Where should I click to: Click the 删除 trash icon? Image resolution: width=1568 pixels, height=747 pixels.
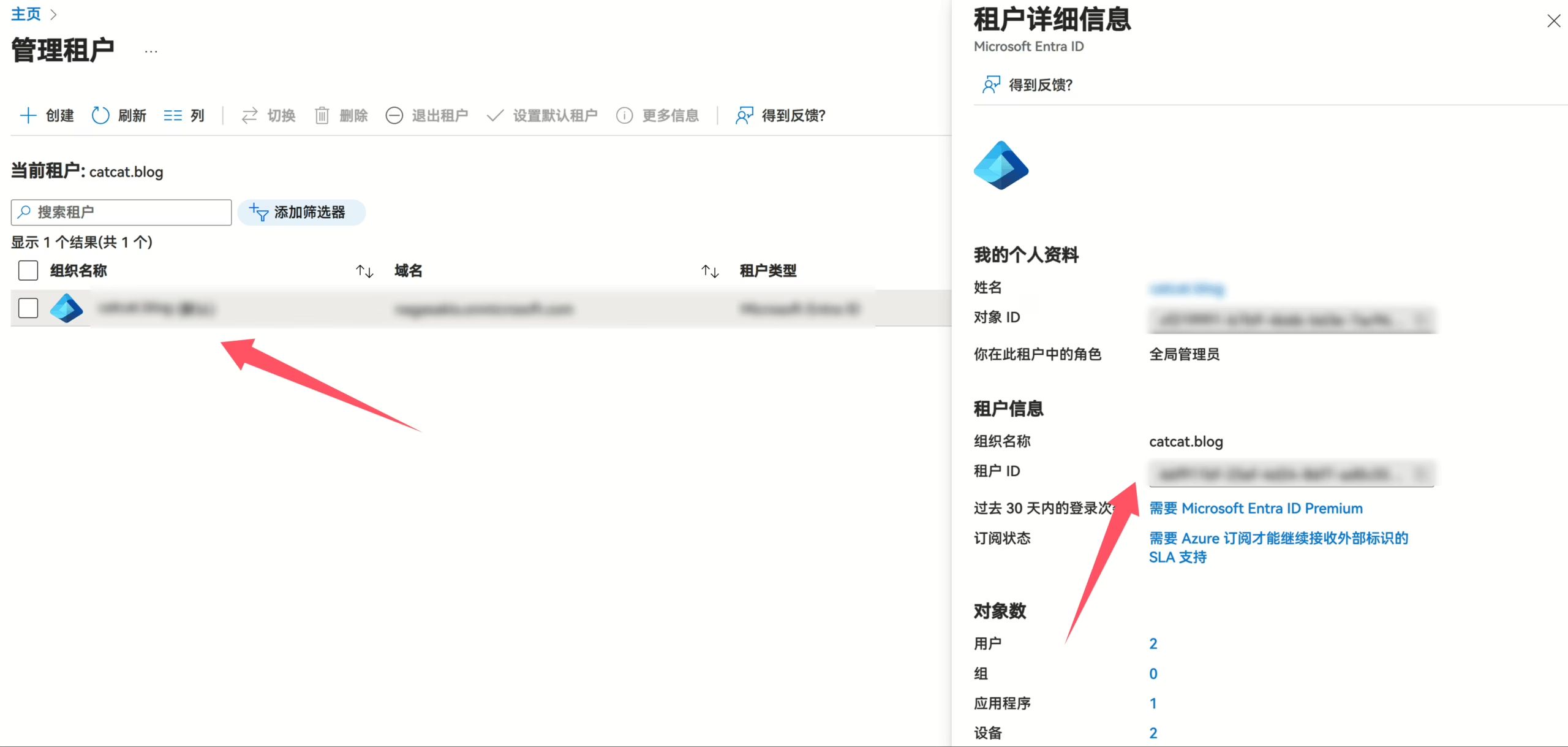[322, 115]
